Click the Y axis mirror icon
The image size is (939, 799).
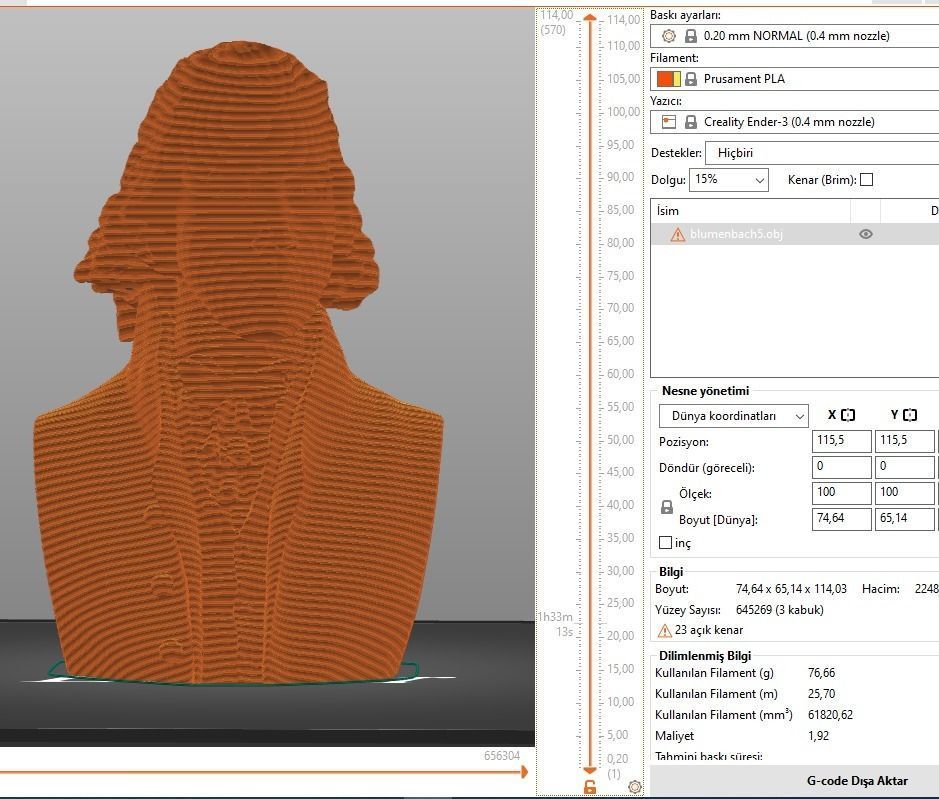[x=910, y=414]
